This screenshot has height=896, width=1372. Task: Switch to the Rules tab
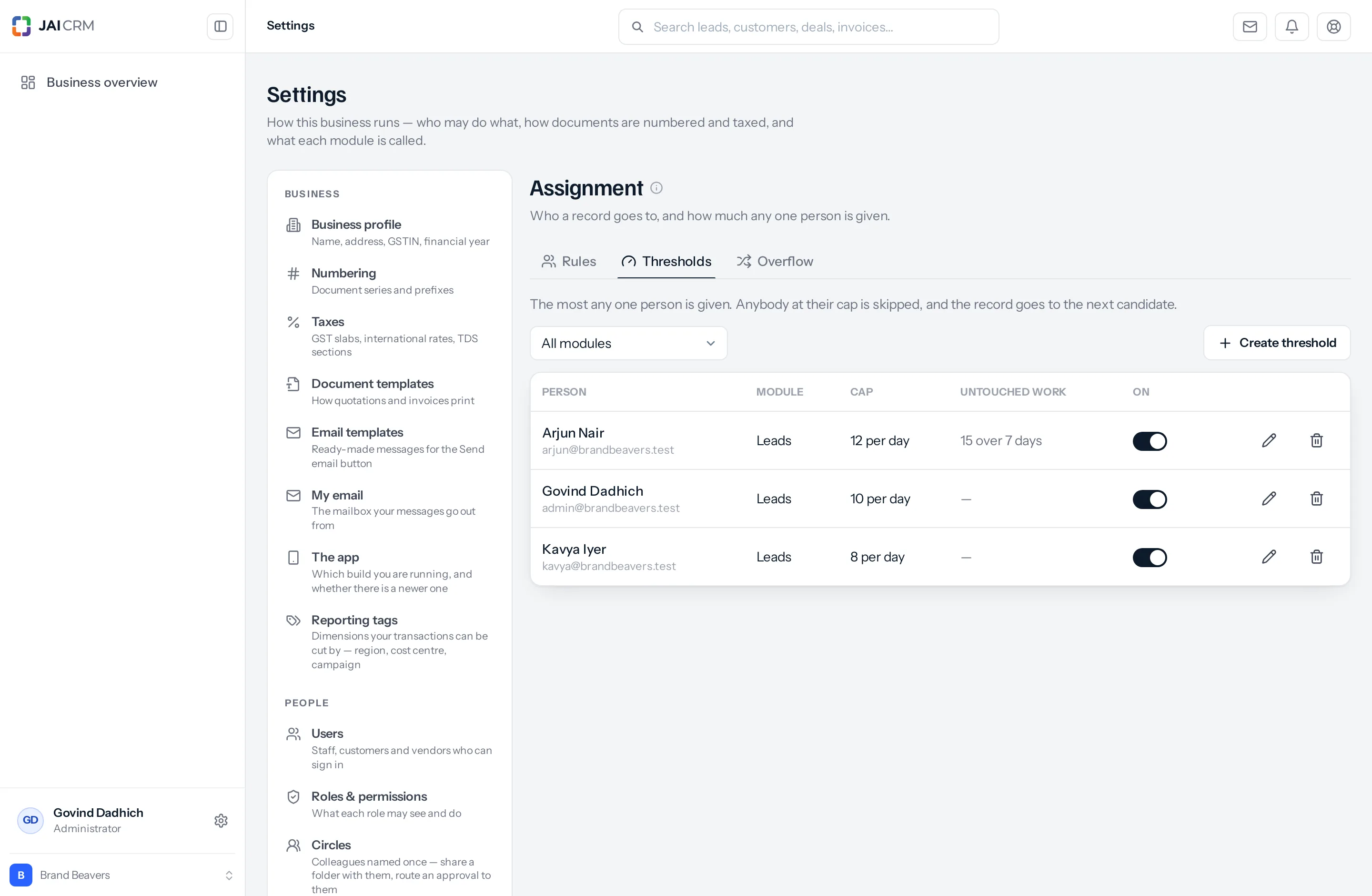click(x=569, y=261)
